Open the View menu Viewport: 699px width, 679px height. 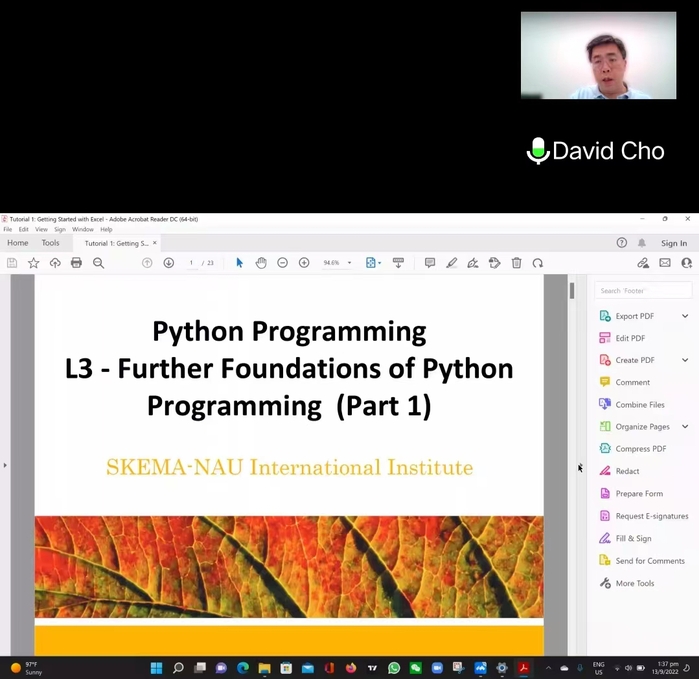point(41,229)
